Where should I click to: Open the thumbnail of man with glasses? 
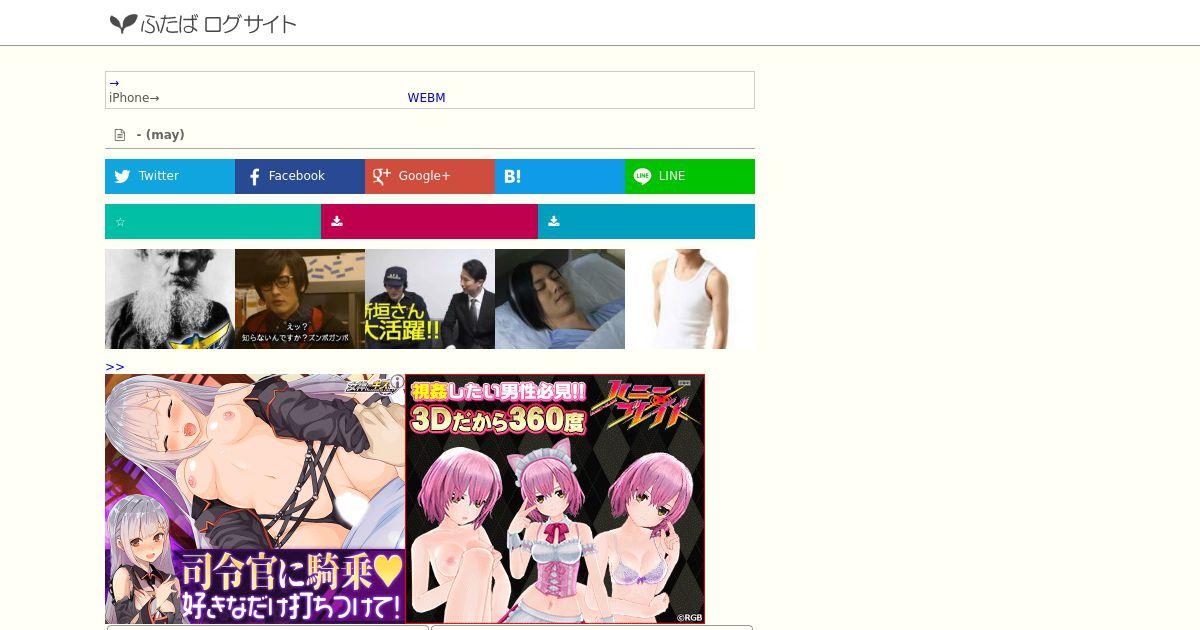tap(300, 299)
